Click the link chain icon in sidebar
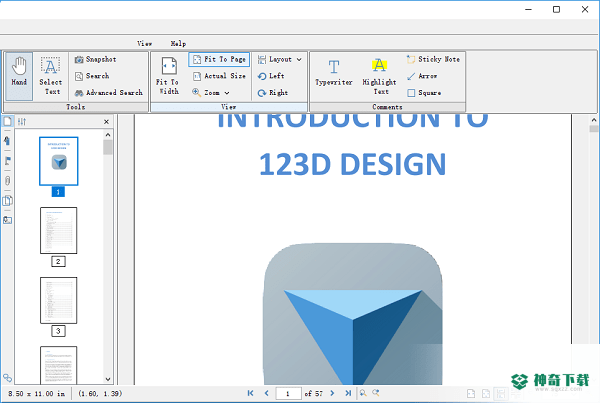The width and height of the screenshot is (600, 403). pyautogui.click(x=7, y=378)
